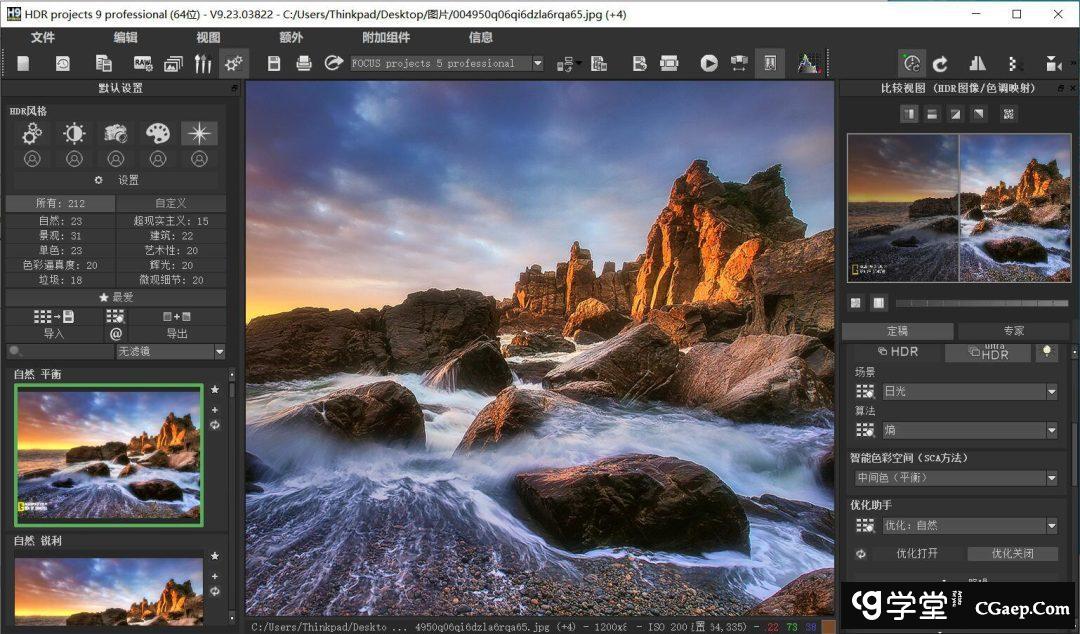Switch to the 专家 tab
This screenshot has width=1080, height=634.
pos(1013,331)
